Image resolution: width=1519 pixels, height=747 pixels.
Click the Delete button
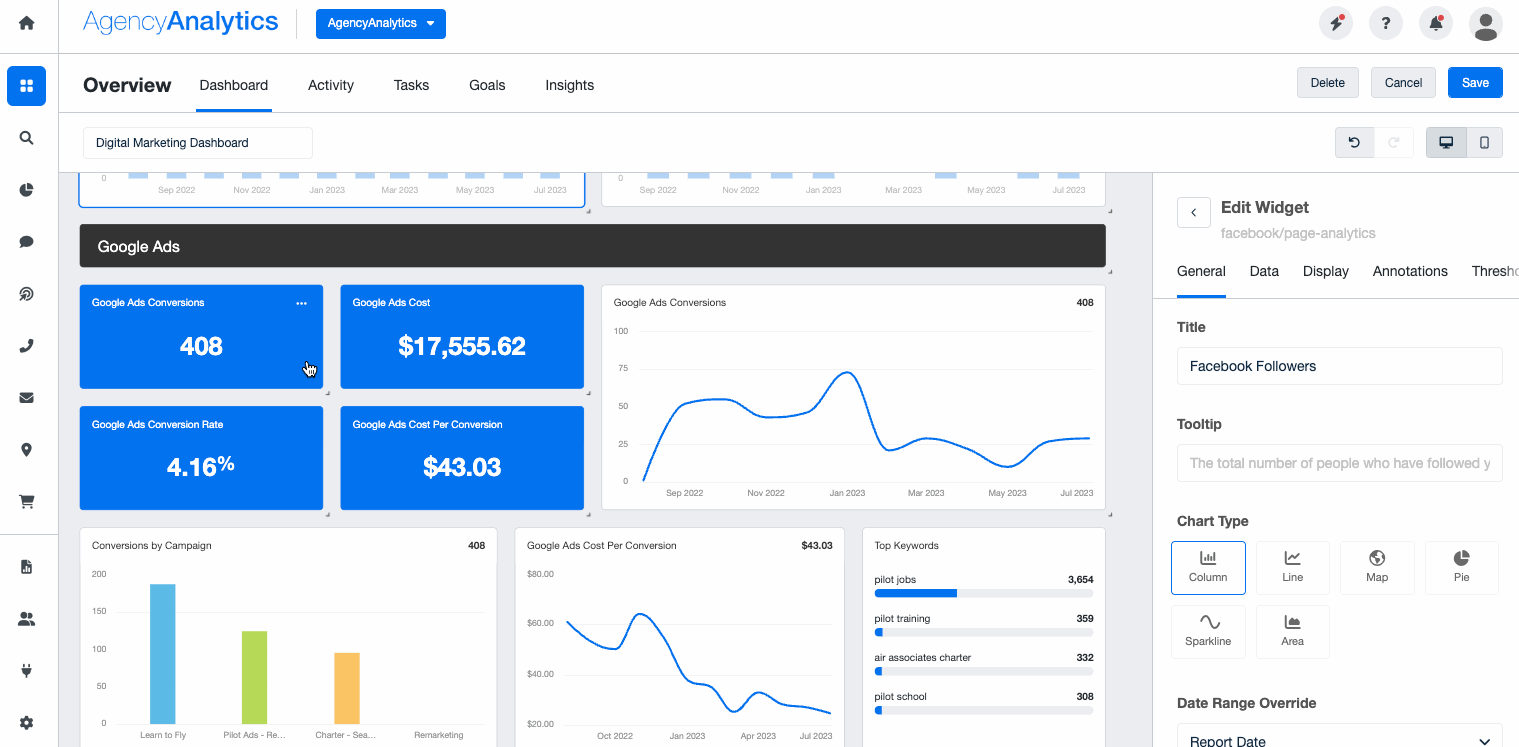(x=1327, y=83)
